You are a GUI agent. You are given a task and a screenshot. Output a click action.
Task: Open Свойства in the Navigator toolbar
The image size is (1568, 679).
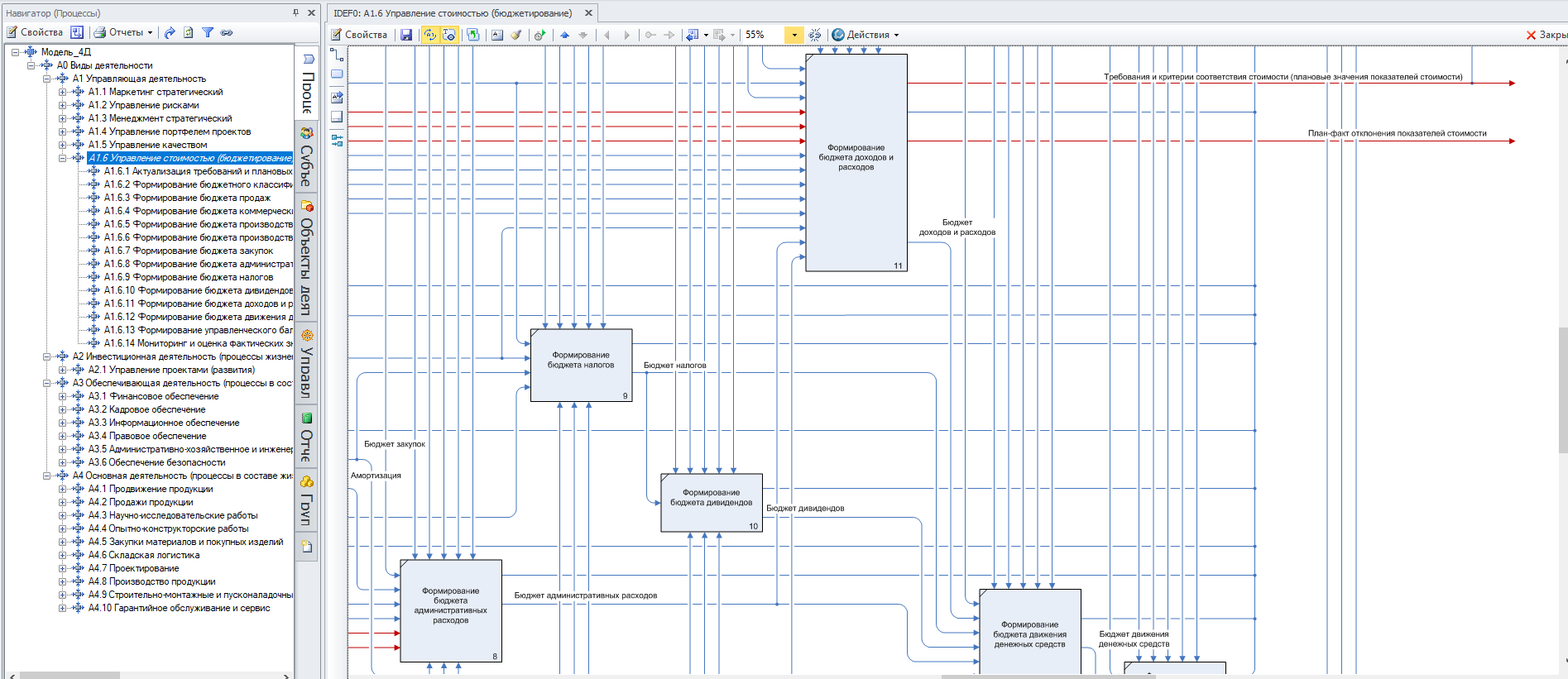[35, 32]
